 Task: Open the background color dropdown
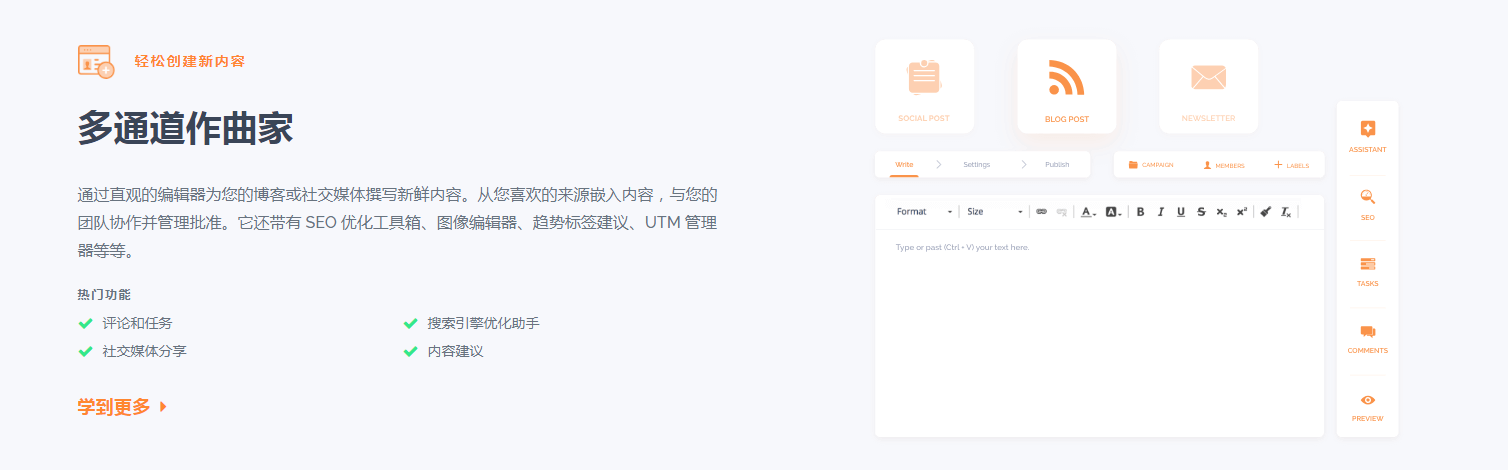[1113, 212]
